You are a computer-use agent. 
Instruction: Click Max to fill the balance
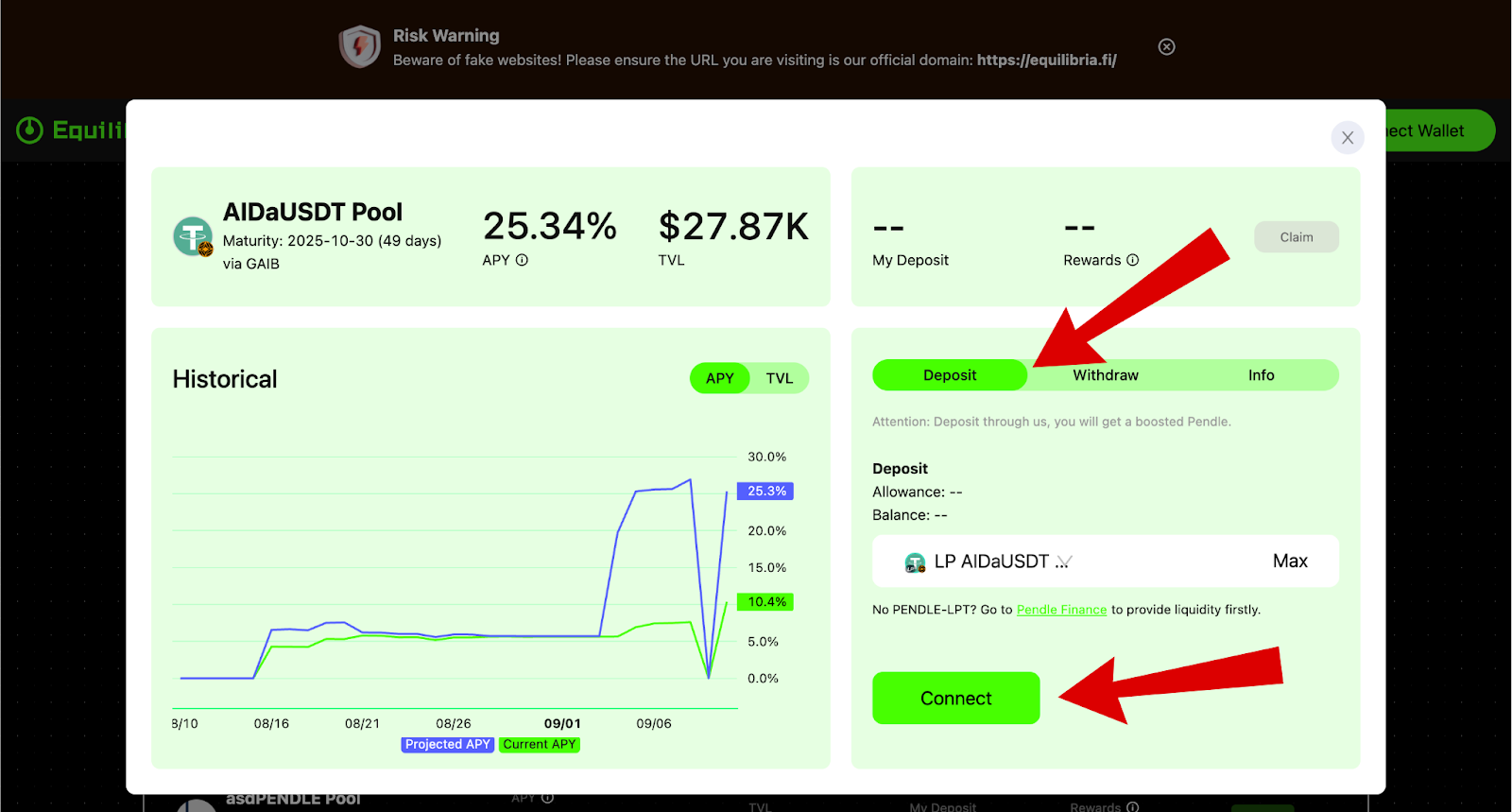pos(1290,561)
